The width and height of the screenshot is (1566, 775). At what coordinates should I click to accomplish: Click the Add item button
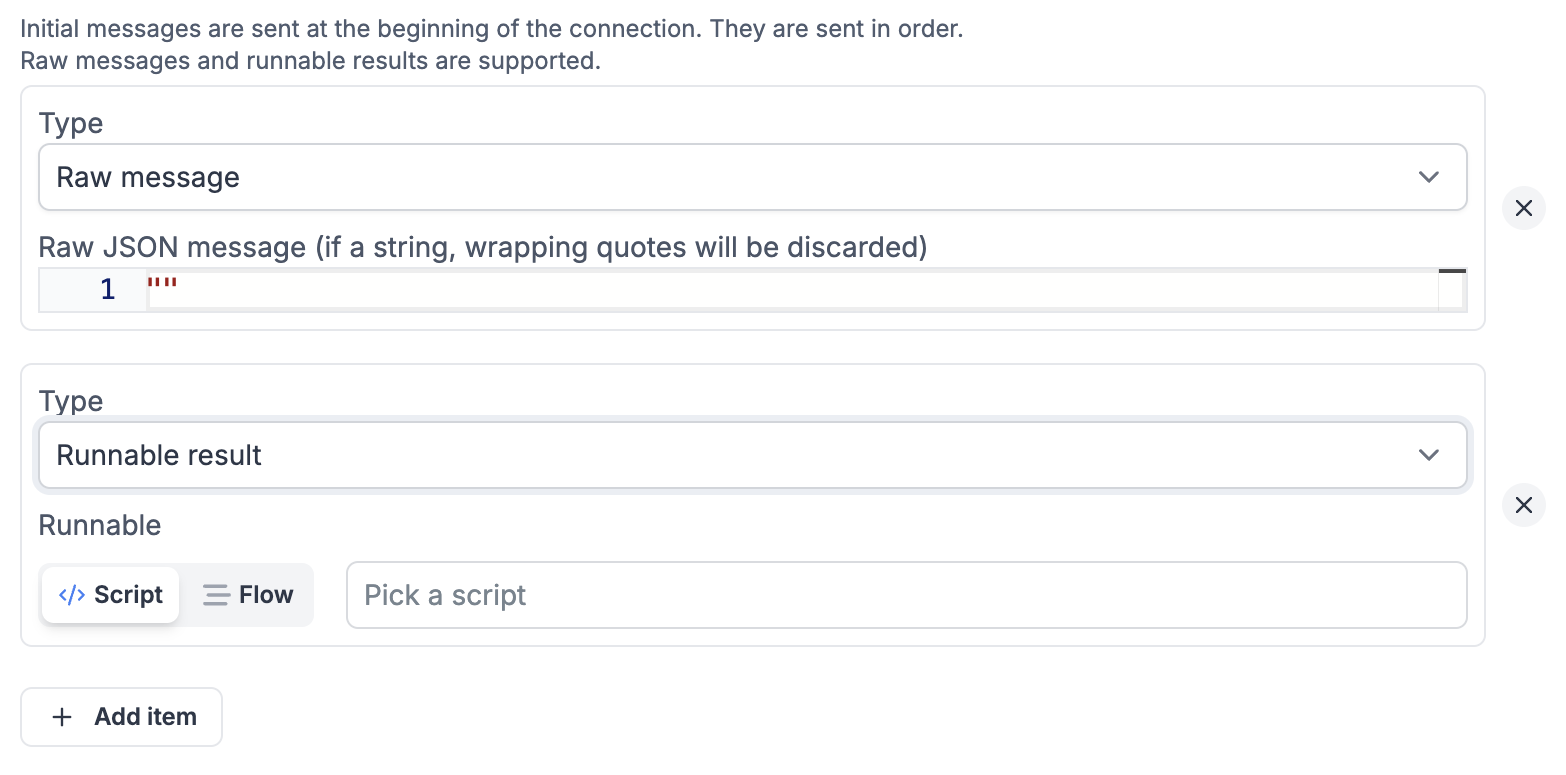pyautogui.click(x=121, y=716)
